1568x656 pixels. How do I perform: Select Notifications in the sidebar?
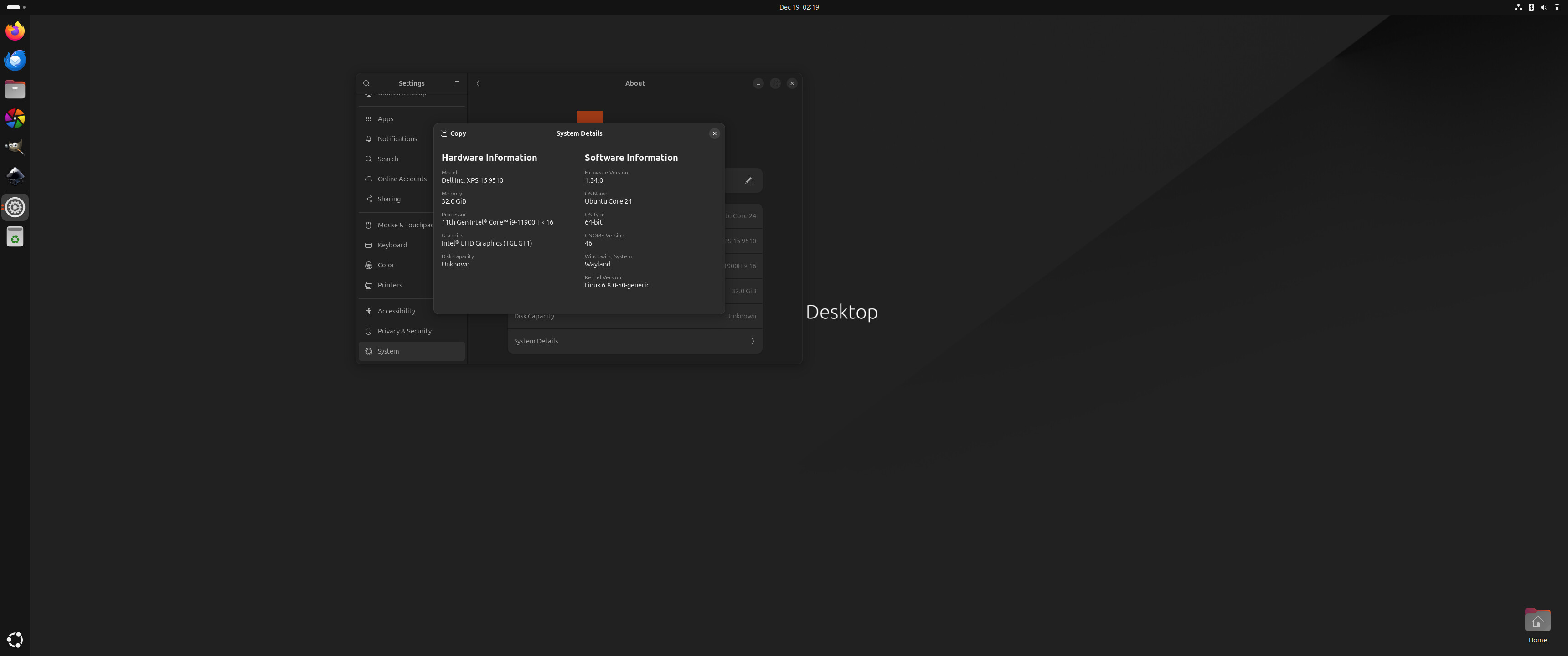pos(397,139)
